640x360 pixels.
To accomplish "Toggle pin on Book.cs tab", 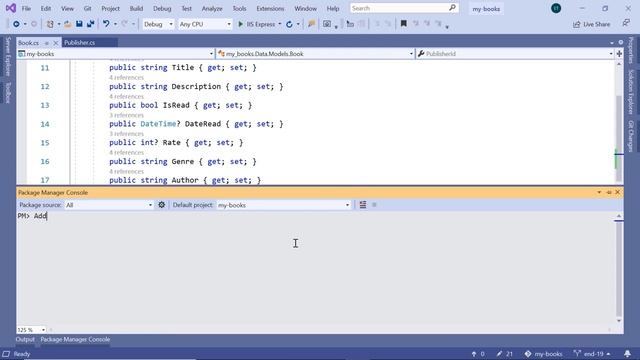I will click(47, 43).
